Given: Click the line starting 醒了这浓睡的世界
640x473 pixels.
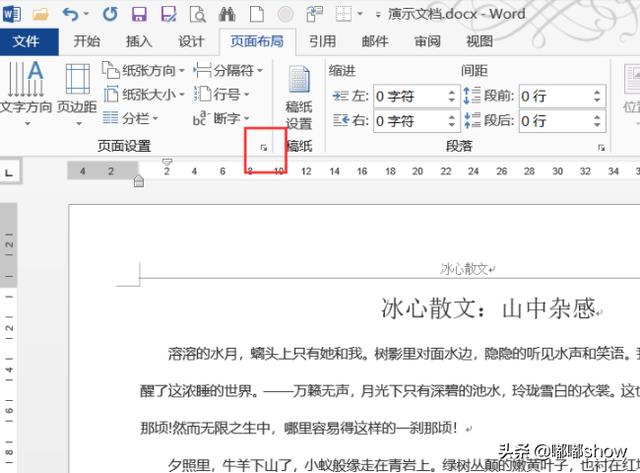Looking at the screenshot, I should 390,391.
